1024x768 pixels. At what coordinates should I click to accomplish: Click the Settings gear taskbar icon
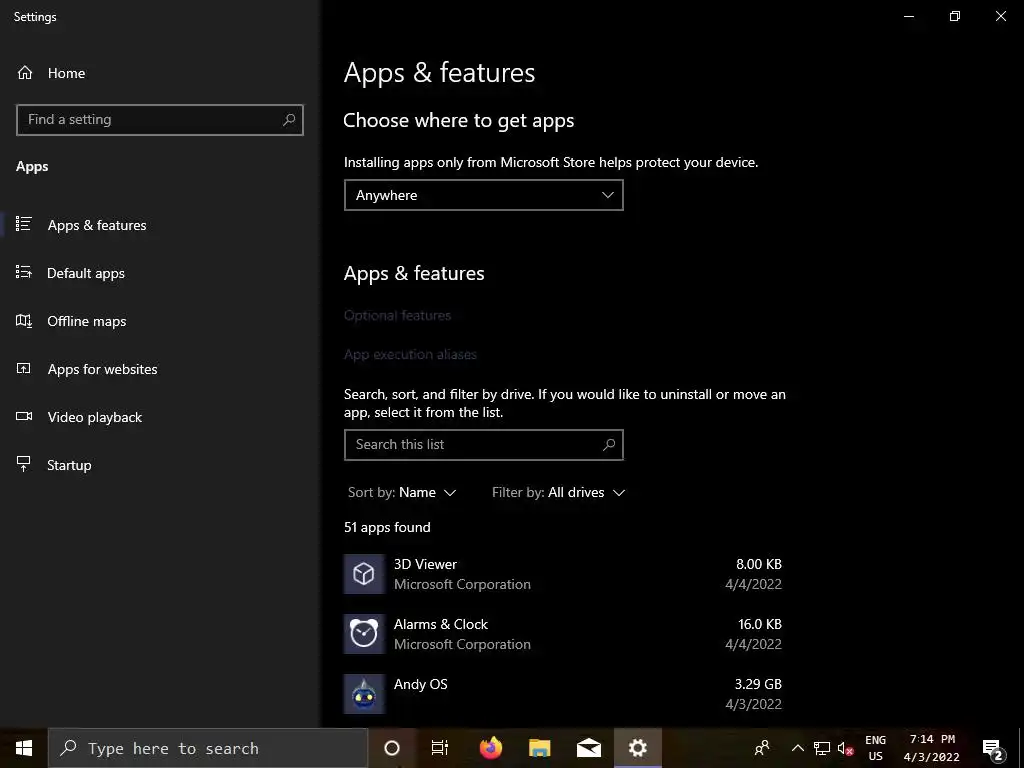tap(637, 748)
